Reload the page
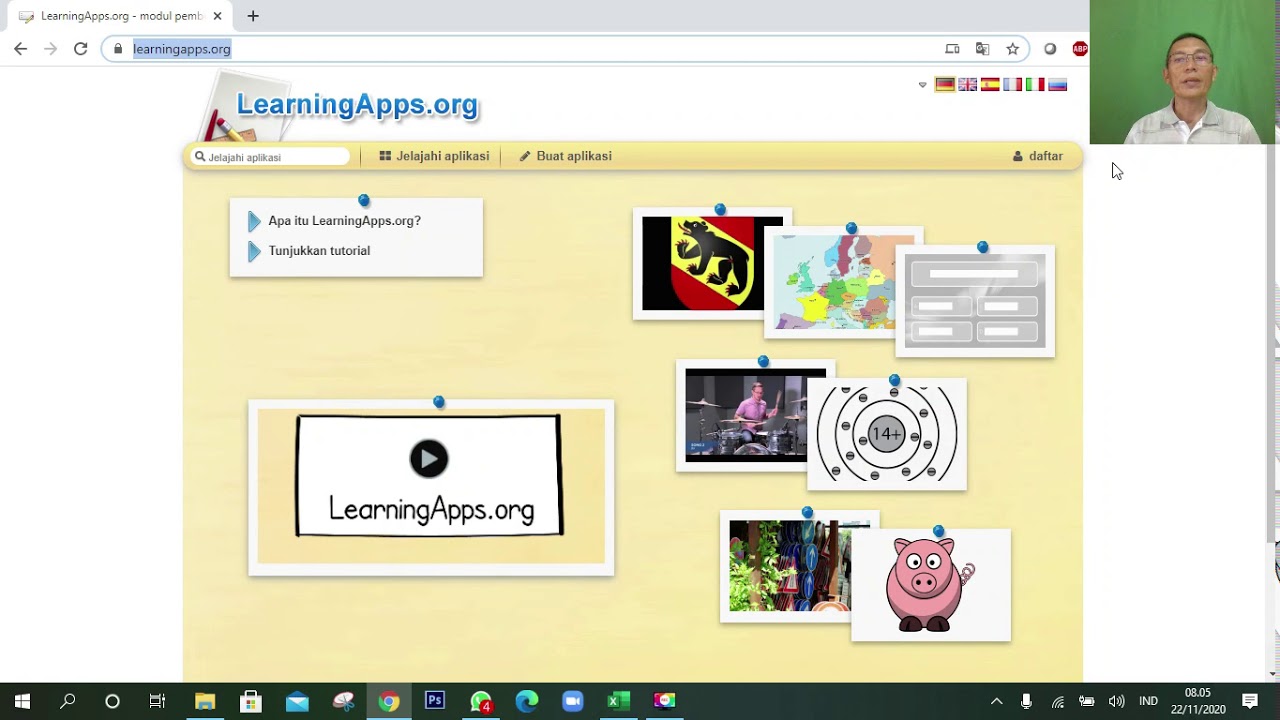This screenshot has height=720, width=1280. 80,49
